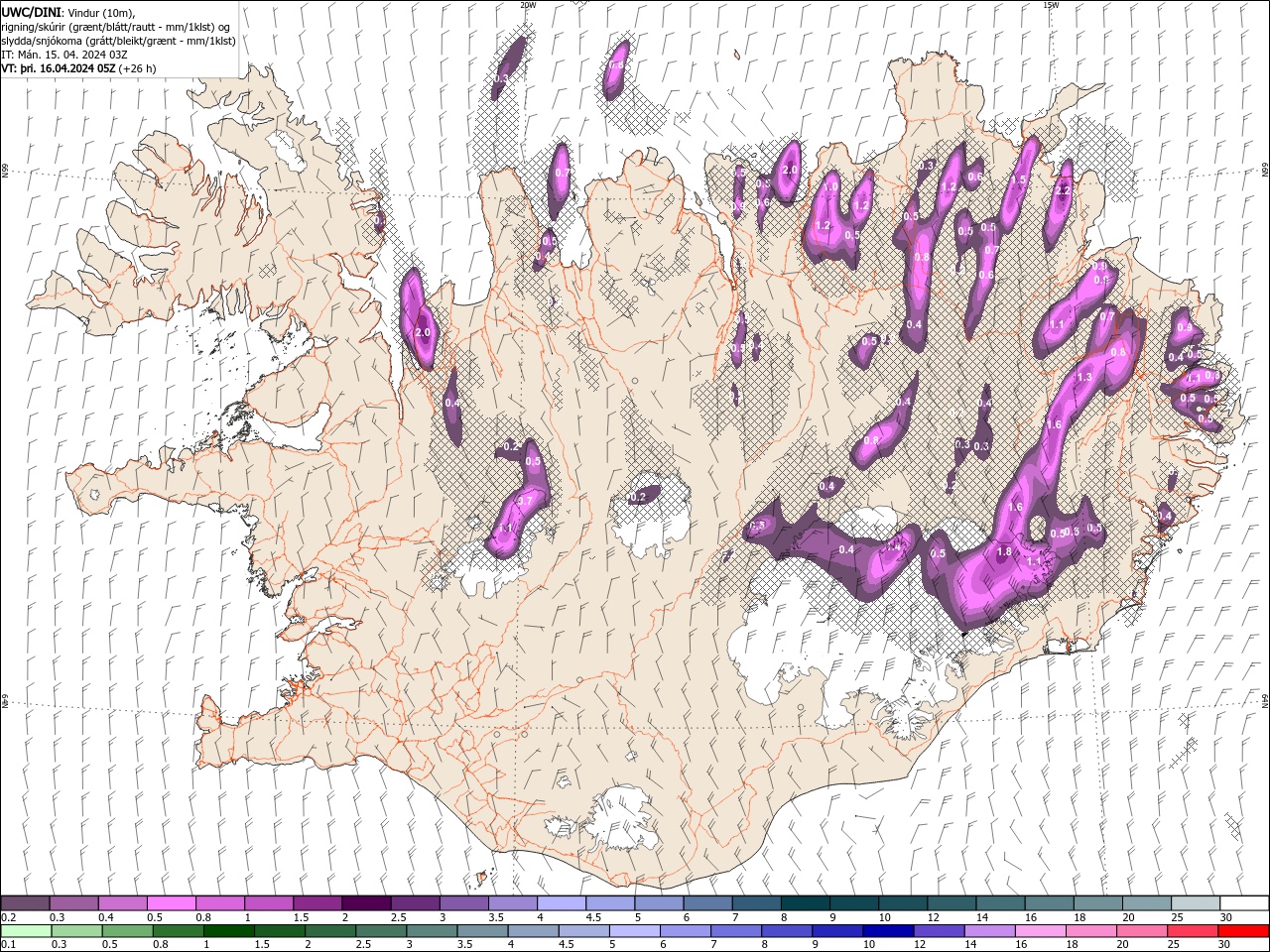Select the light pink bottom-row swatch labeled 16
Image resolution: width=1270 pixels, height=952 pixels.
click(1039, 931)
